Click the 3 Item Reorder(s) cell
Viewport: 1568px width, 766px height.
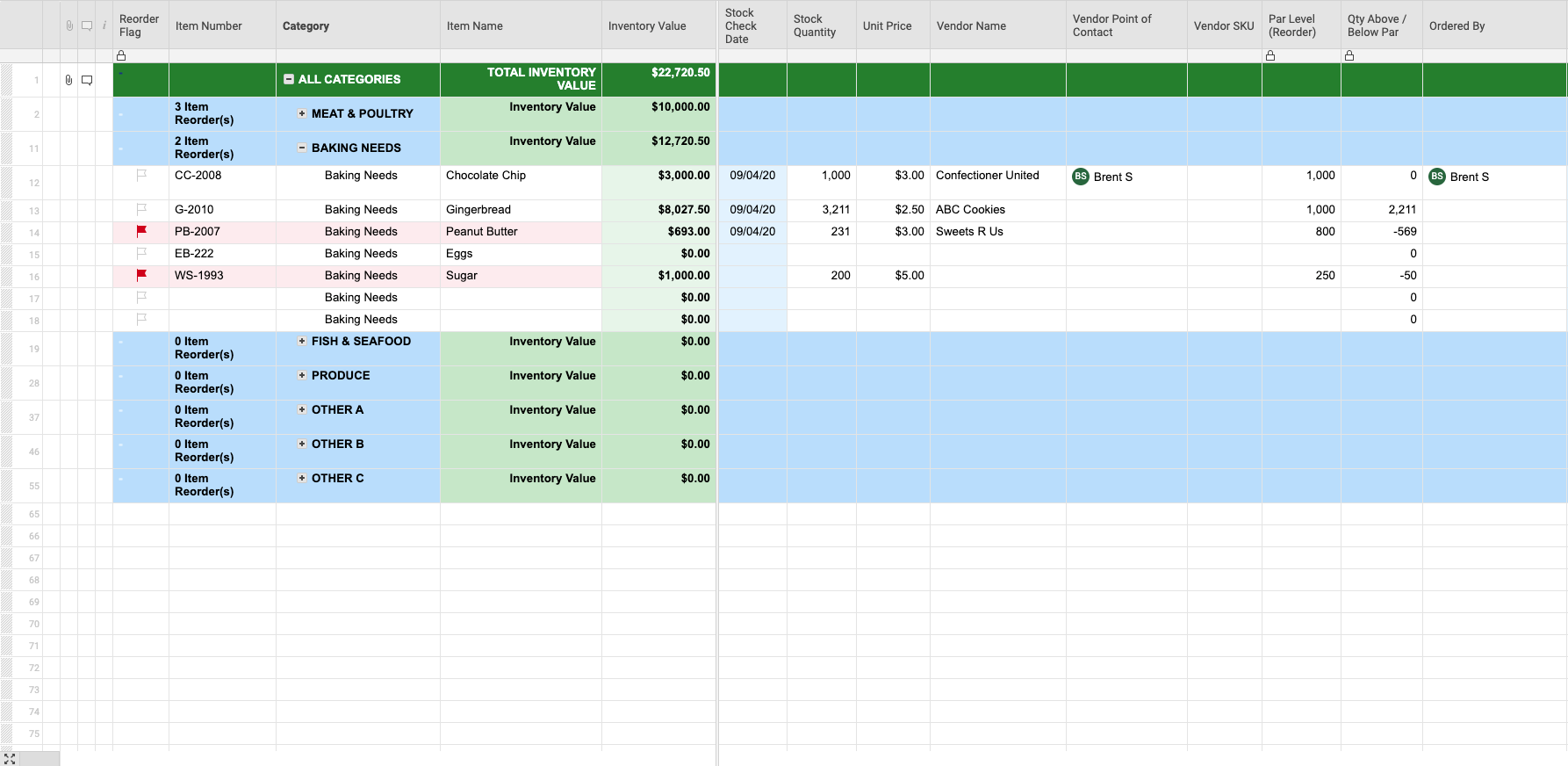(222, 113)
